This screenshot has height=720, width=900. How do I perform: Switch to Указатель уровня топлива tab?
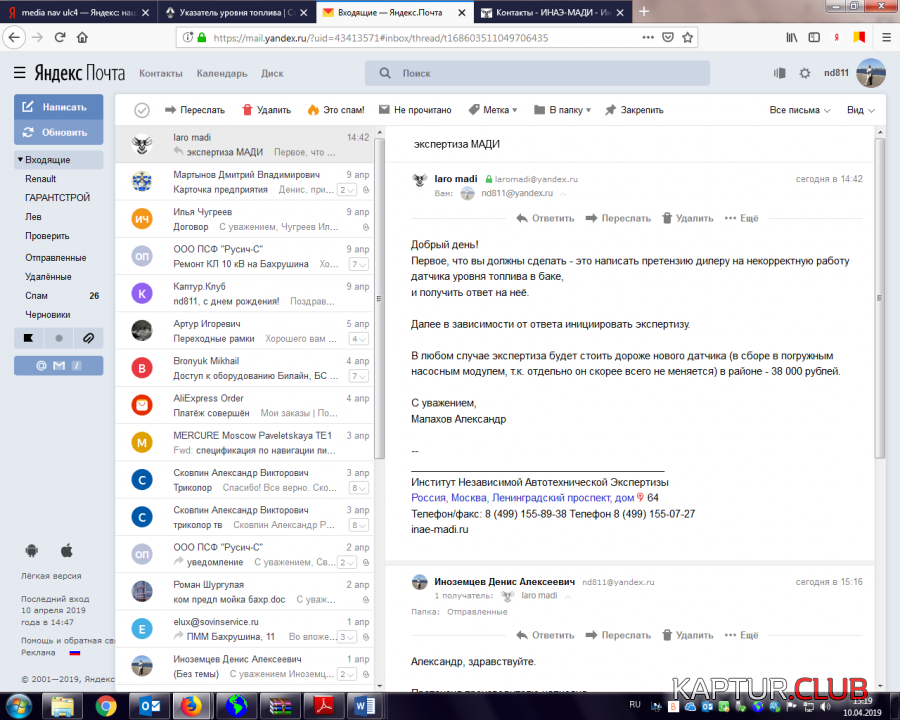(237, 12)
